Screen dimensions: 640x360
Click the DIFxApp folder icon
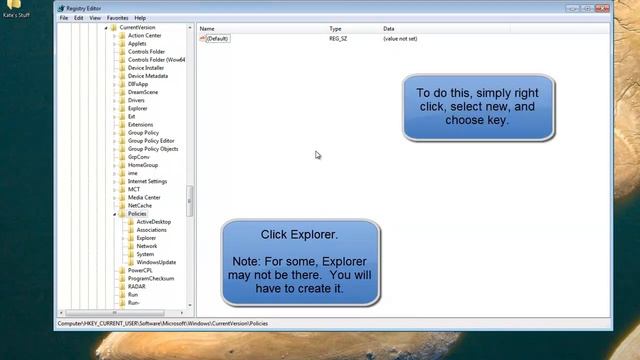122,84
